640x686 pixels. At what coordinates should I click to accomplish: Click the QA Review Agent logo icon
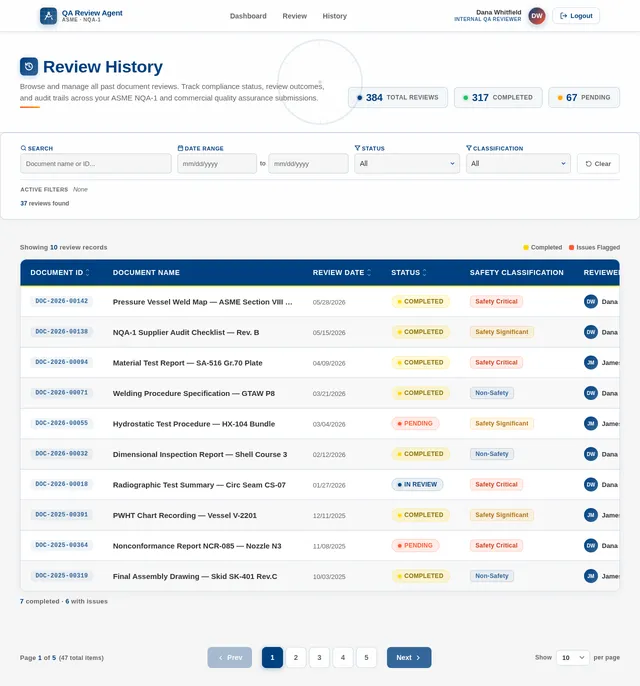pos(49,16)
